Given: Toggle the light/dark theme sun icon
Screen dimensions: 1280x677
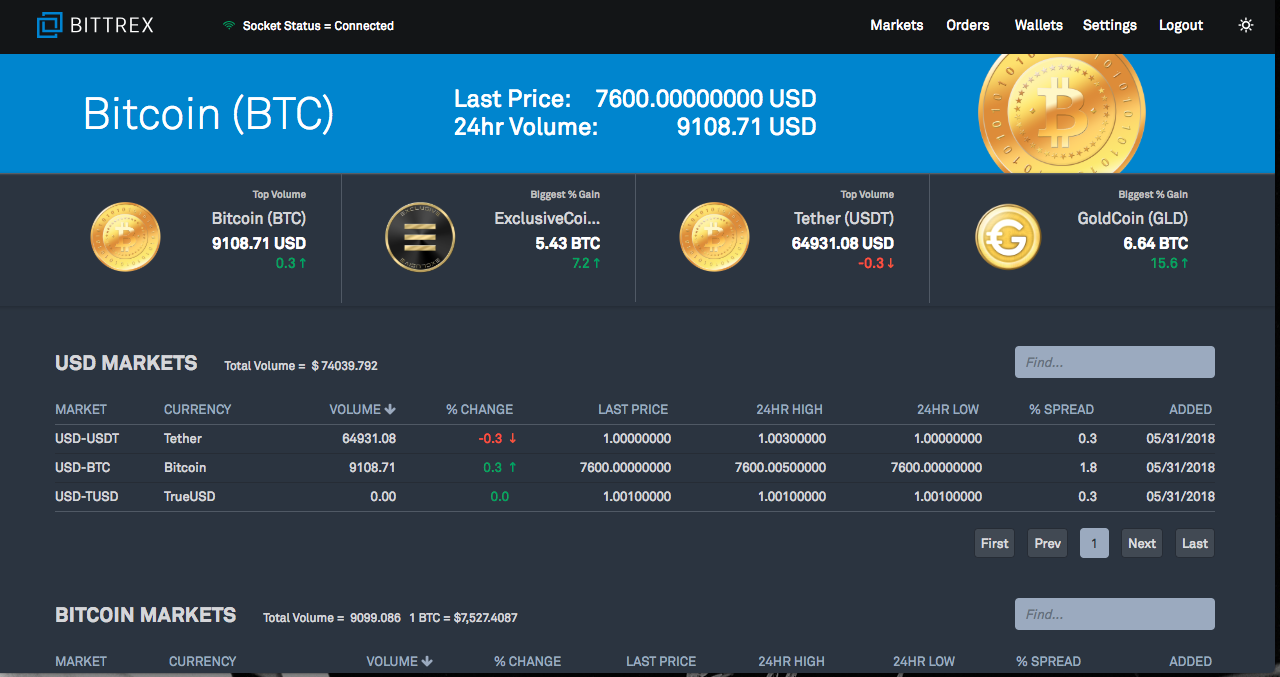Looking at the screenshot, I should coord(1246,25).
